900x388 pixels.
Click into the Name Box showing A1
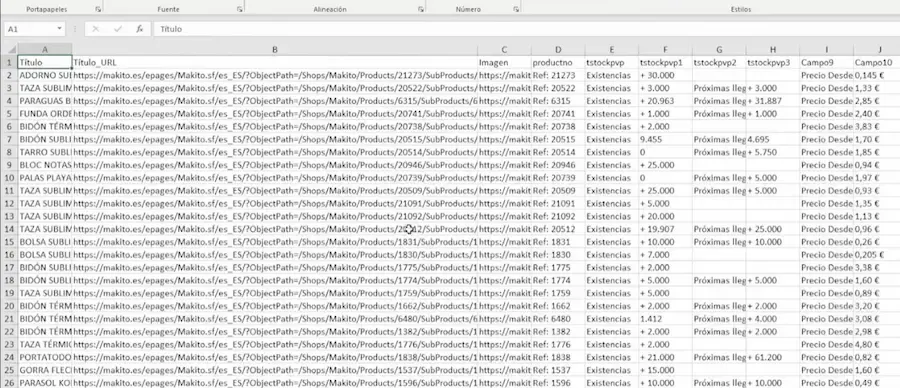[30, 29]
